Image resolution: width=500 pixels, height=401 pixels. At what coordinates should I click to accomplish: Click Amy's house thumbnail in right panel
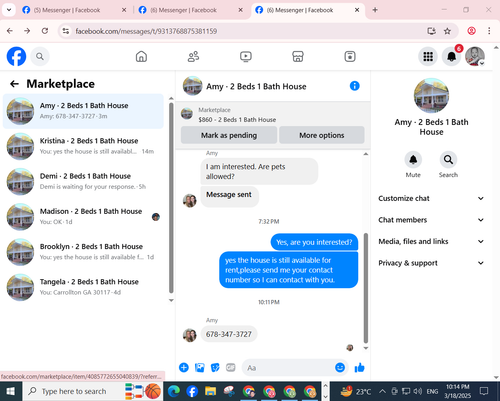431,96
